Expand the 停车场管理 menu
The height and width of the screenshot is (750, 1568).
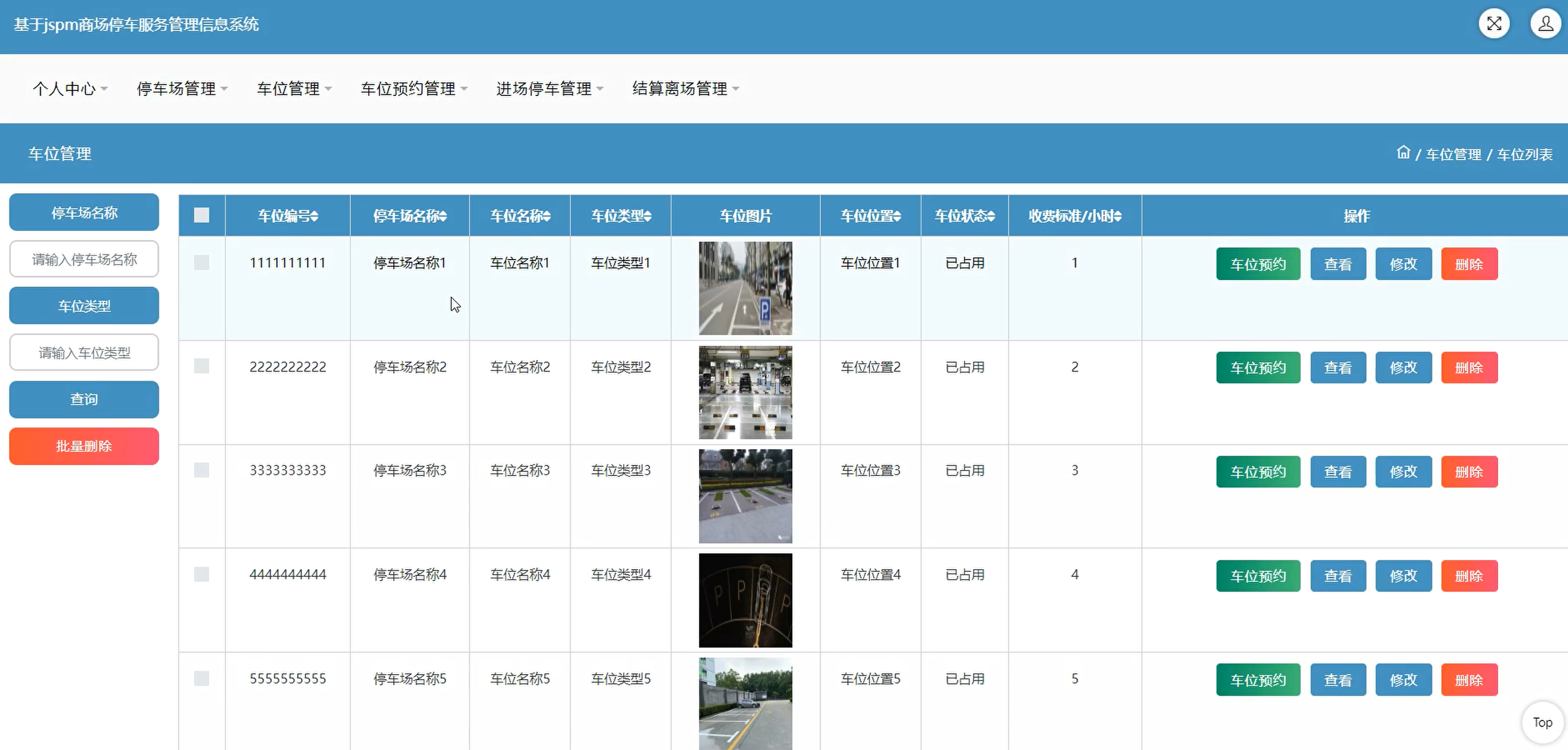click(182, 89)
